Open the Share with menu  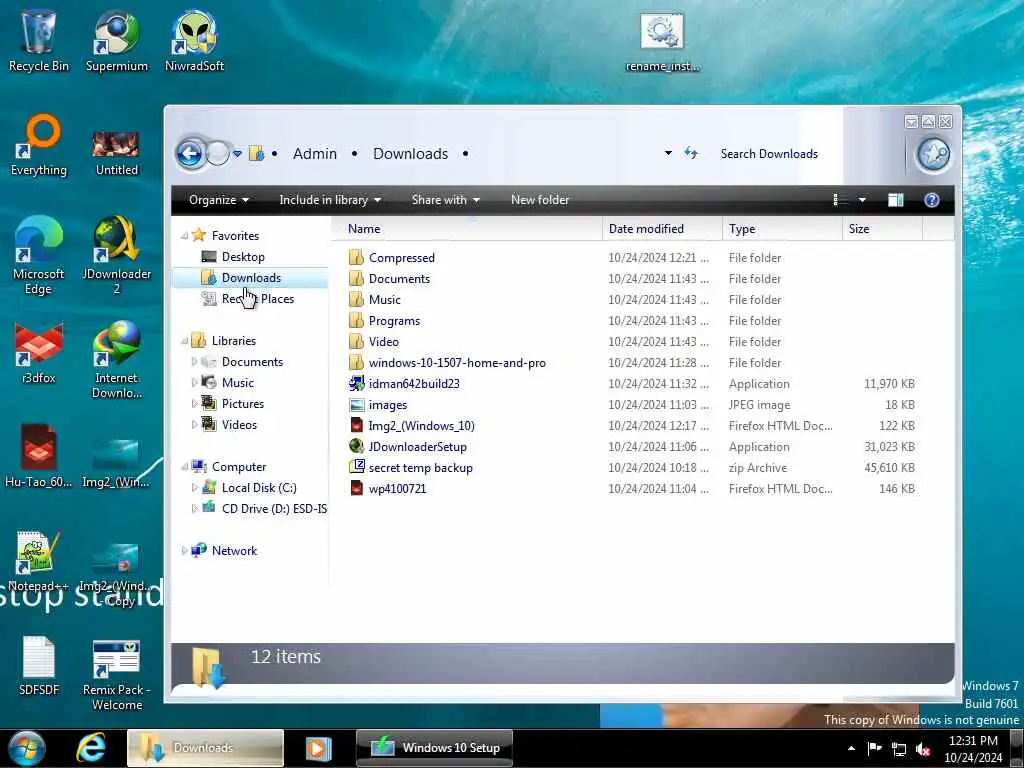coord(445,200)
